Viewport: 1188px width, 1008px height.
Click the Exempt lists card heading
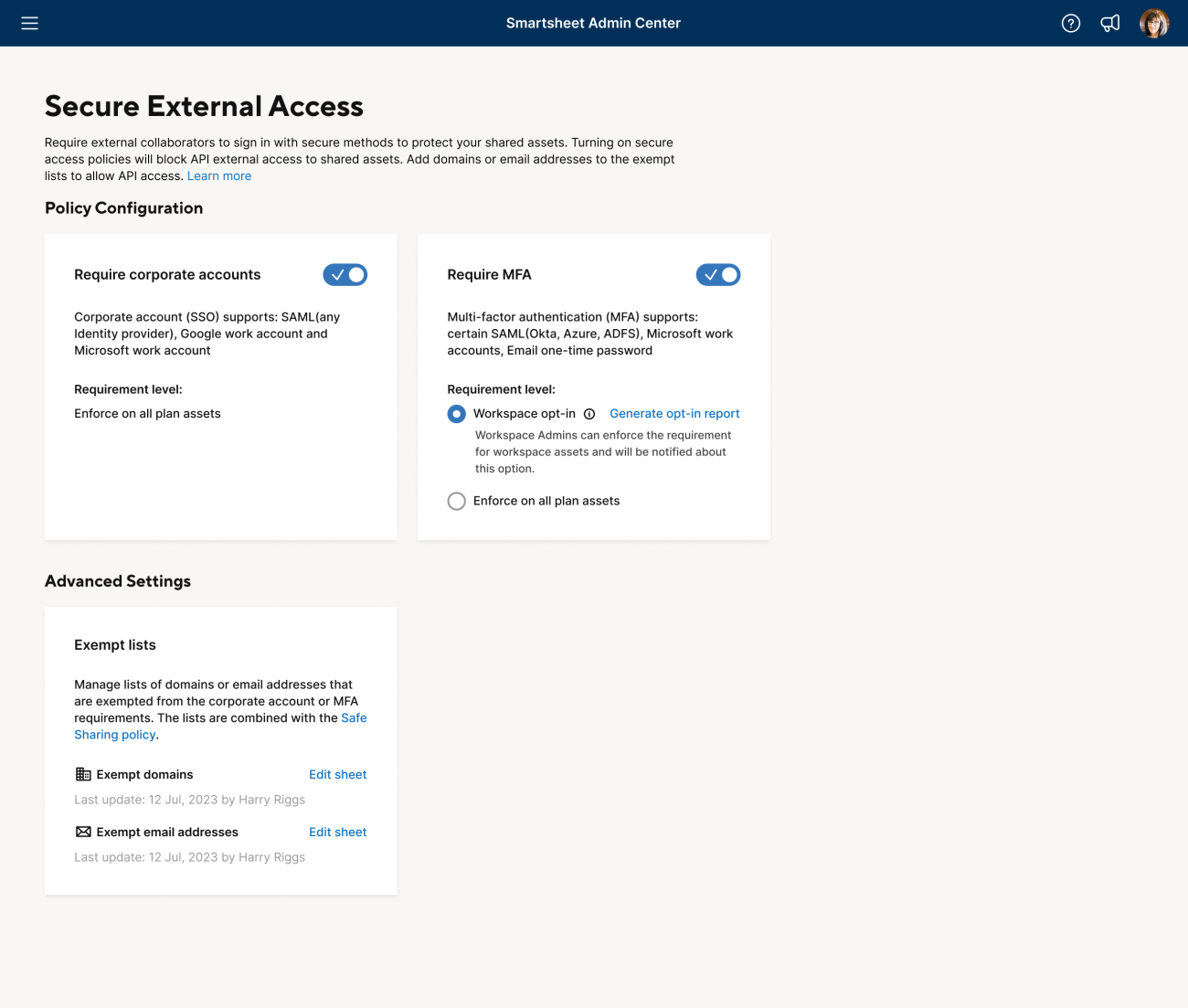115,644
